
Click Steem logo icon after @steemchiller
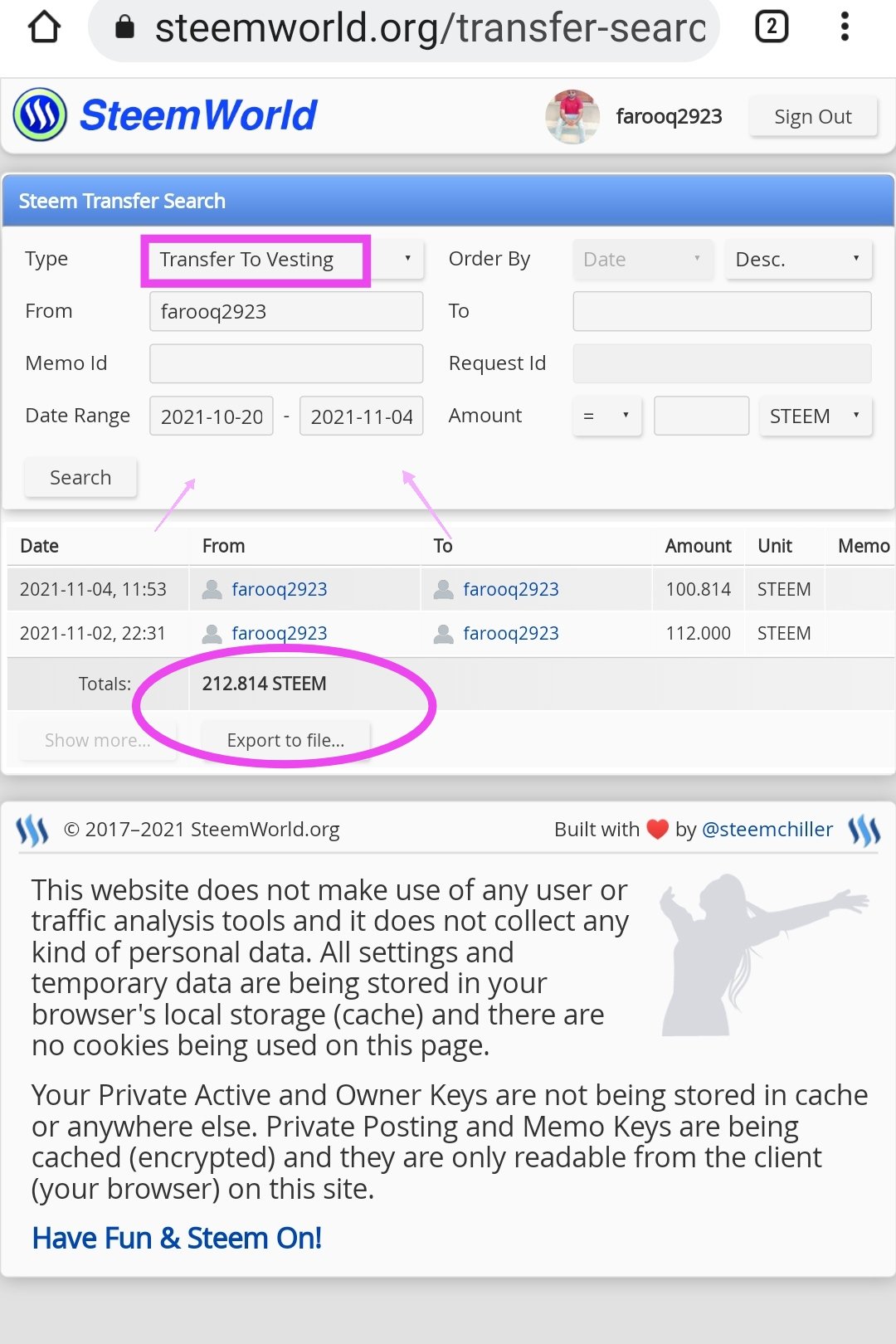(864, 830)
